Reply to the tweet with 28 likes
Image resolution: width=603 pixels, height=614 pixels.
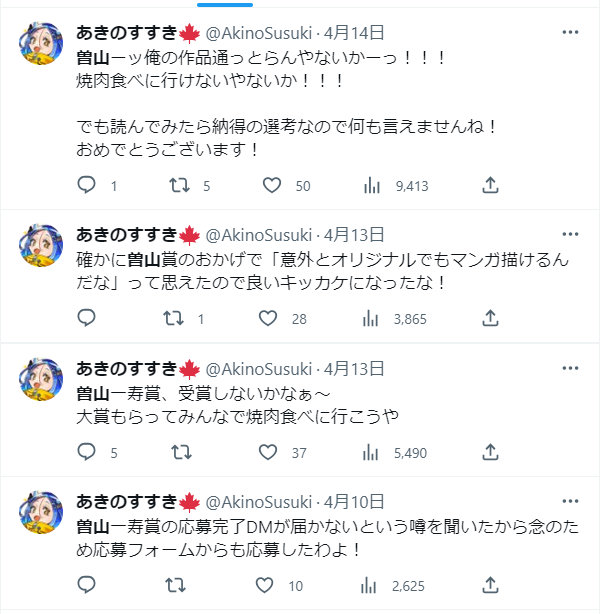point(87,318)
